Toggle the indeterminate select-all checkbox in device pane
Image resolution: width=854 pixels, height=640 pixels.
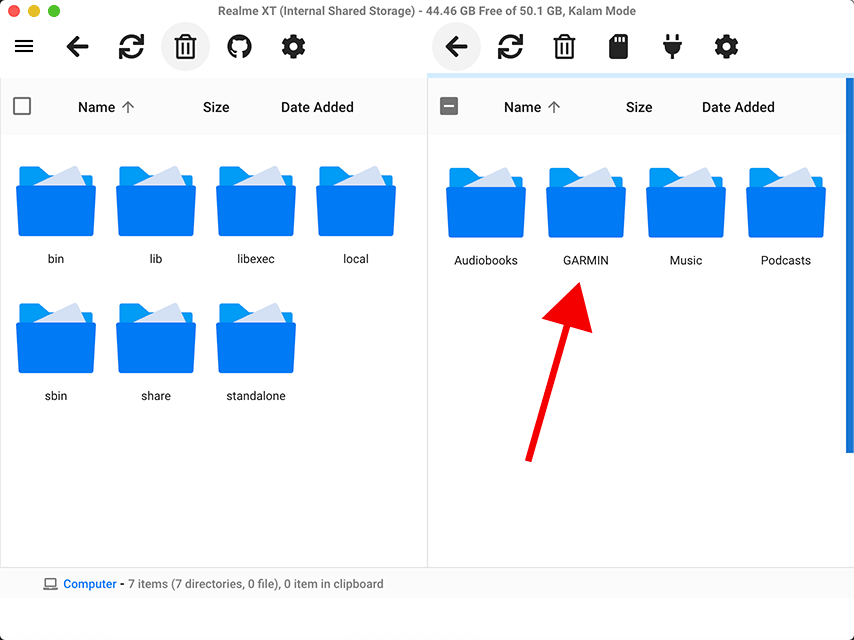tap(449, 106)
